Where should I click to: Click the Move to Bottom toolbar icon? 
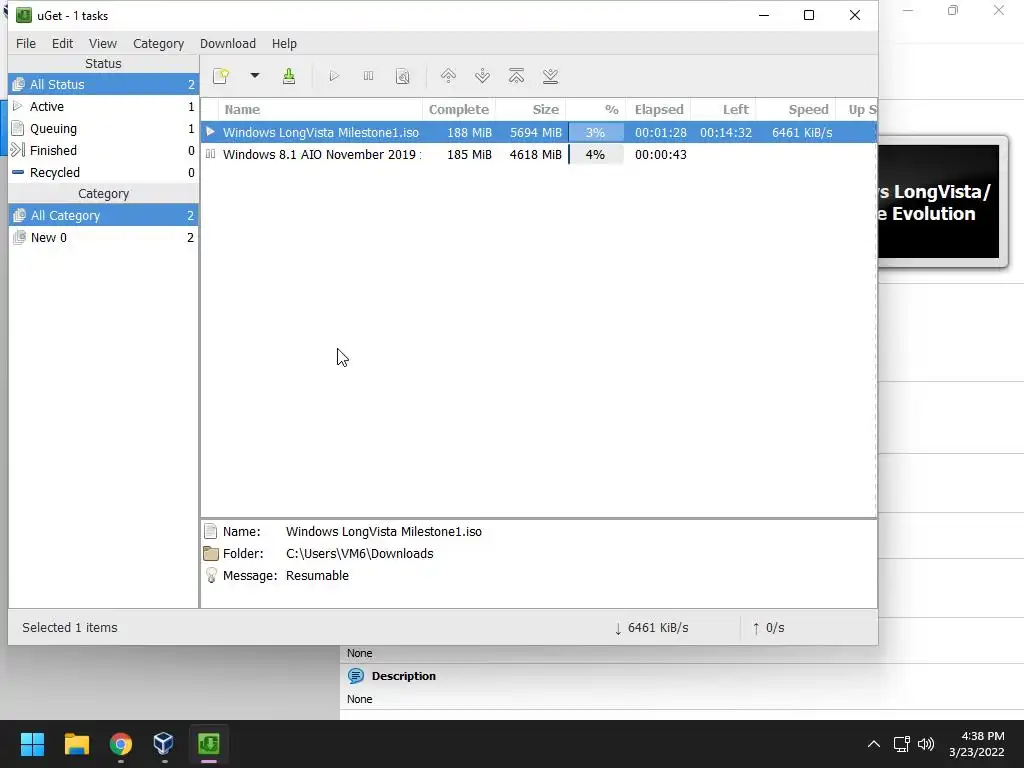551,76
